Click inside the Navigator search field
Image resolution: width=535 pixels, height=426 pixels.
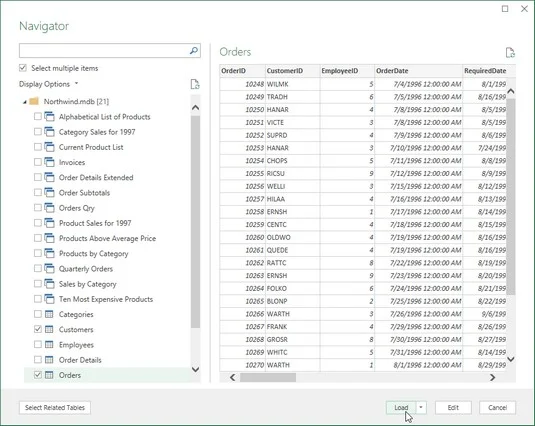[x=103, y=51]
